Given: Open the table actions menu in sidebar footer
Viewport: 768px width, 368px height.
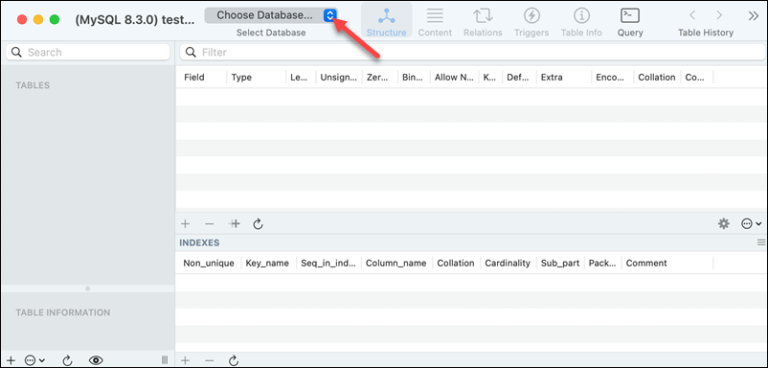Looking at the screenshot, I should pyautogui.click(x=34, y=360).
